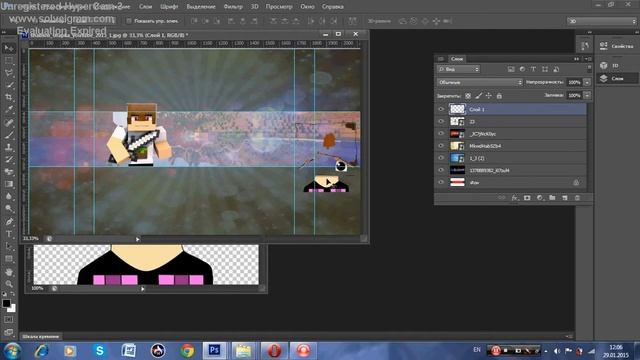The image size is (640, 360).
Task: Select the Blur tool
Action: tap(9, 196)
